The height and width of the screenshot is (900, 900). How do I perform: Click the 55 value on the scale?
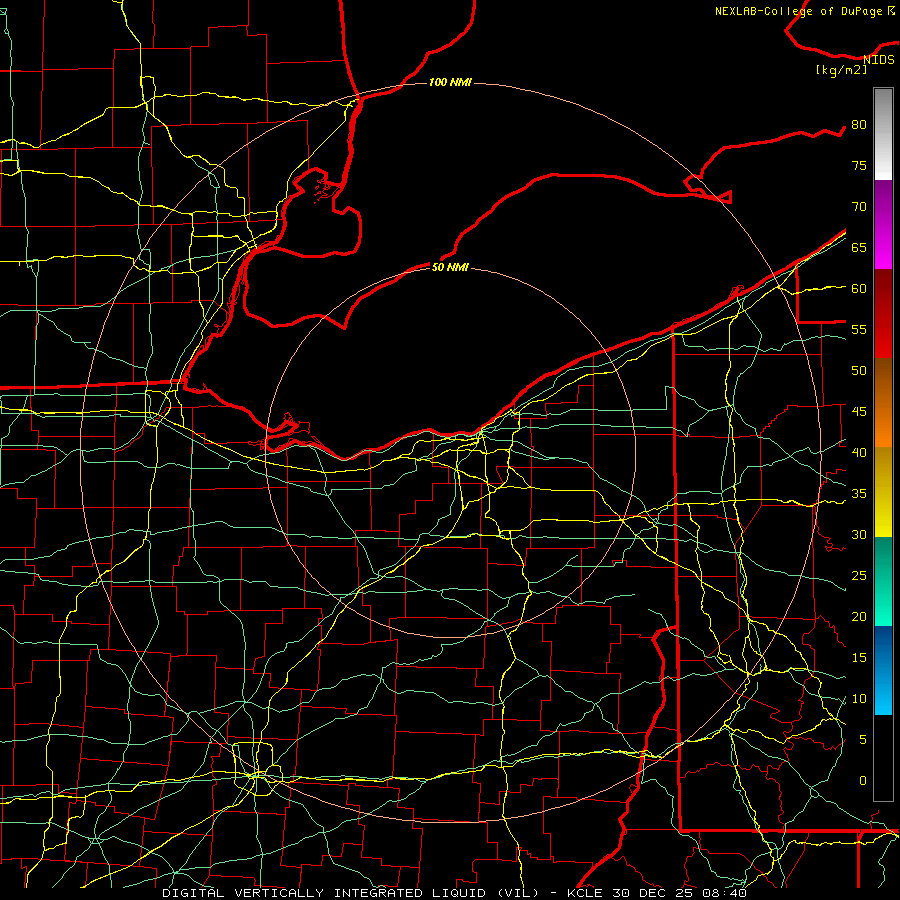[x=859, y=329]
